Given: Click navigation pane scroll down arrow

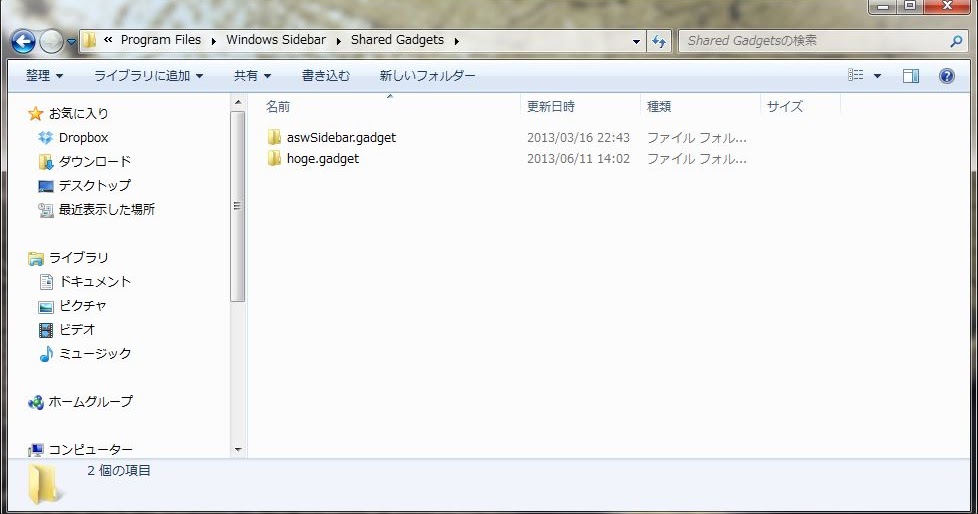Looking at the screenshot, I should coord(238,450).
